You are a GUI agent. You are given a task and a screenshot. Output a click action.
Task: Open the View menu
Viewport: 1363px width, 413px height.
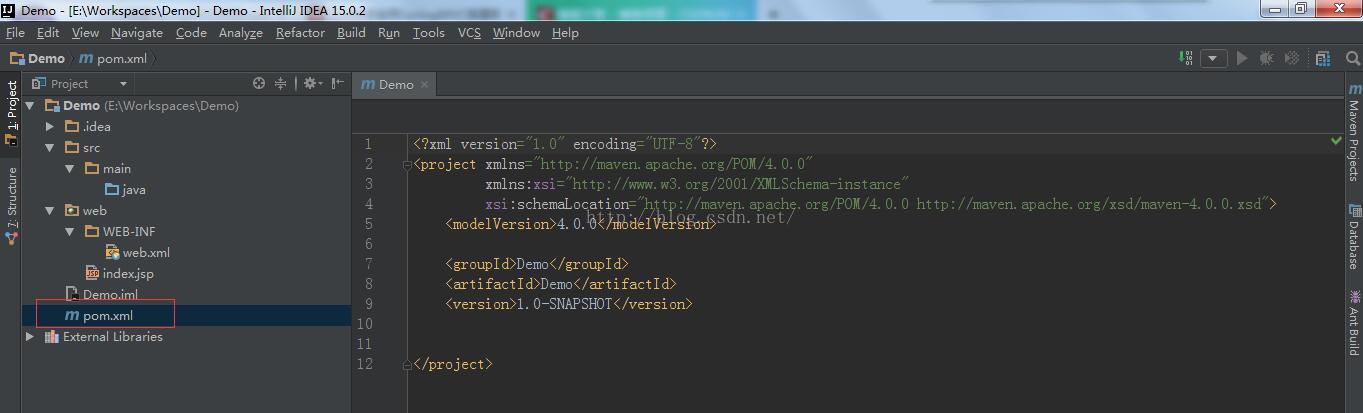[85, 32]
